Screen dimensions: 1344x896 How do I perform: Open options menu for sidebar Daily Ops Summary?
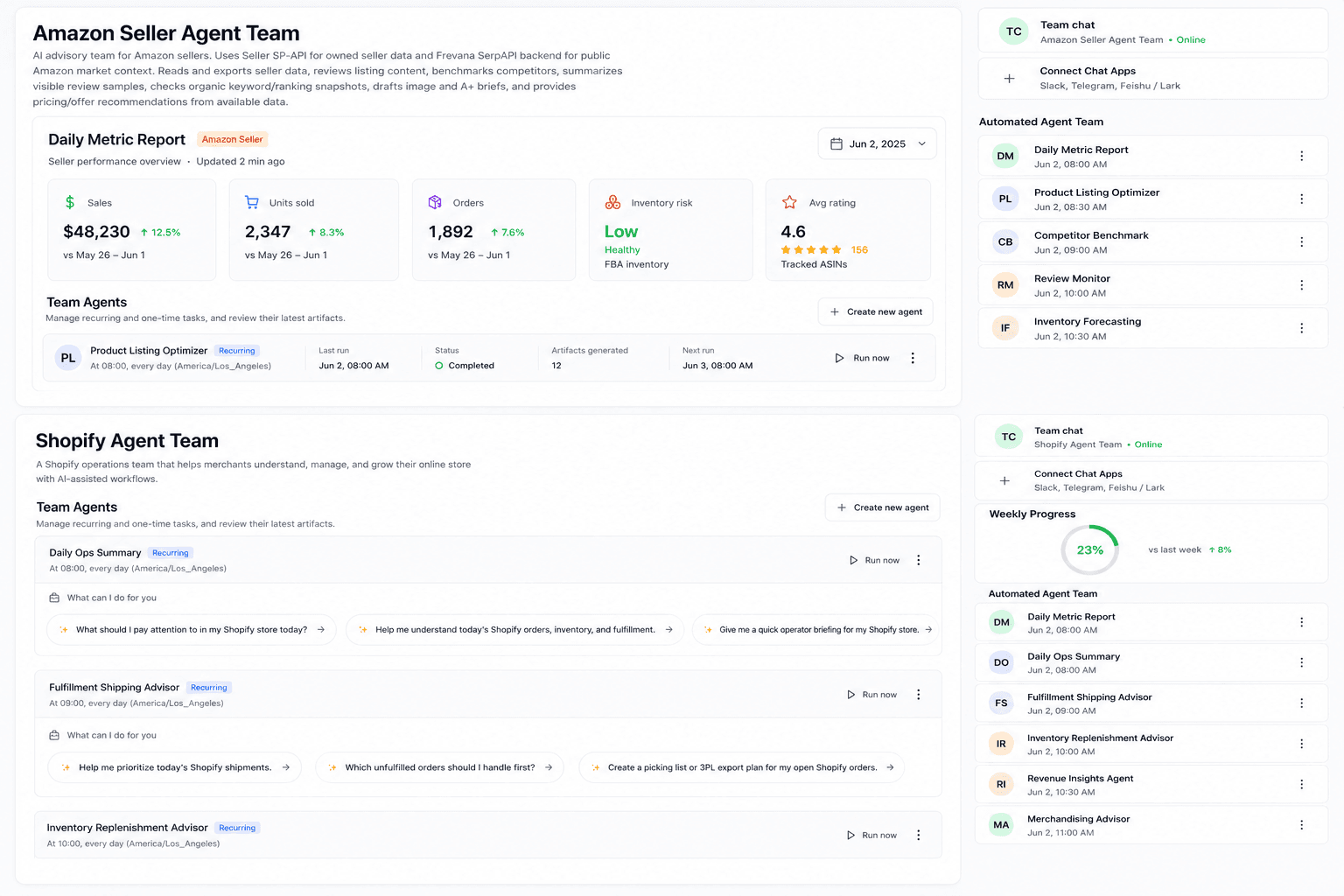pyautogui.click(x=1301, y=663)
